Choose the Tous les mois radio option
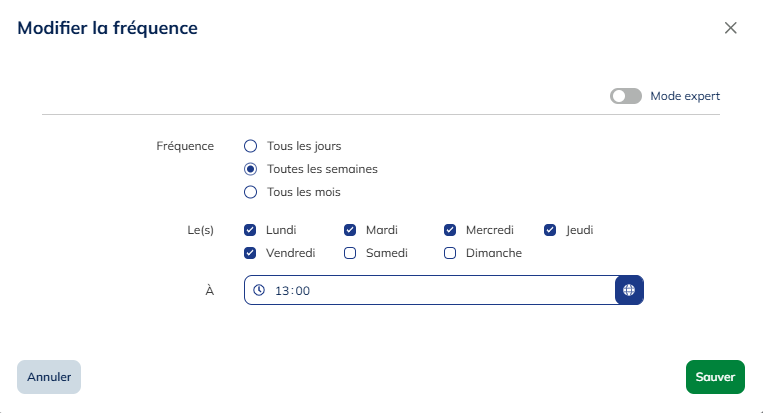The image size is (763, 413). tap(251, 192)
